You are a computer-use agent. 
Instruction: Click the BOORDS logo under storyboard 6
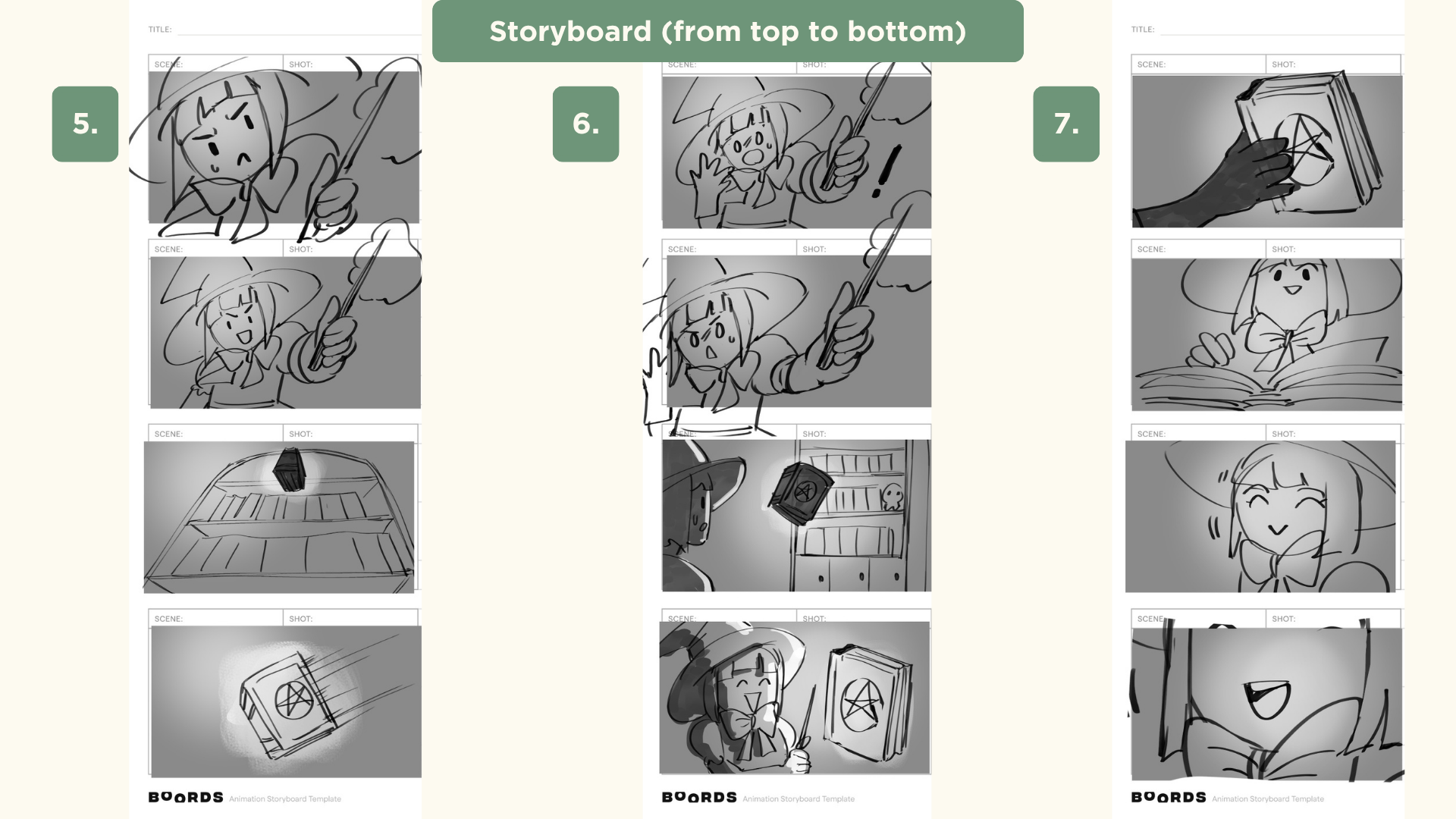tap(699, 798)
